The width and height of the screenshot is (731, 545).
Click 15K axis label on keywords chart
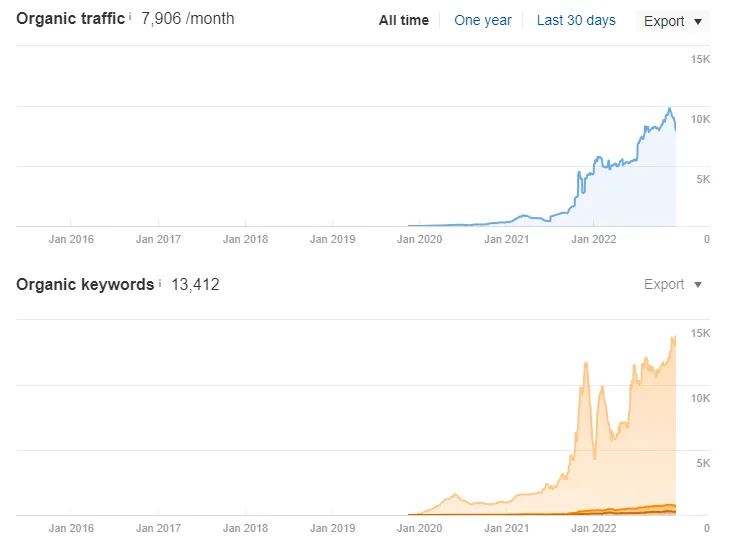[x=700, y=333]
